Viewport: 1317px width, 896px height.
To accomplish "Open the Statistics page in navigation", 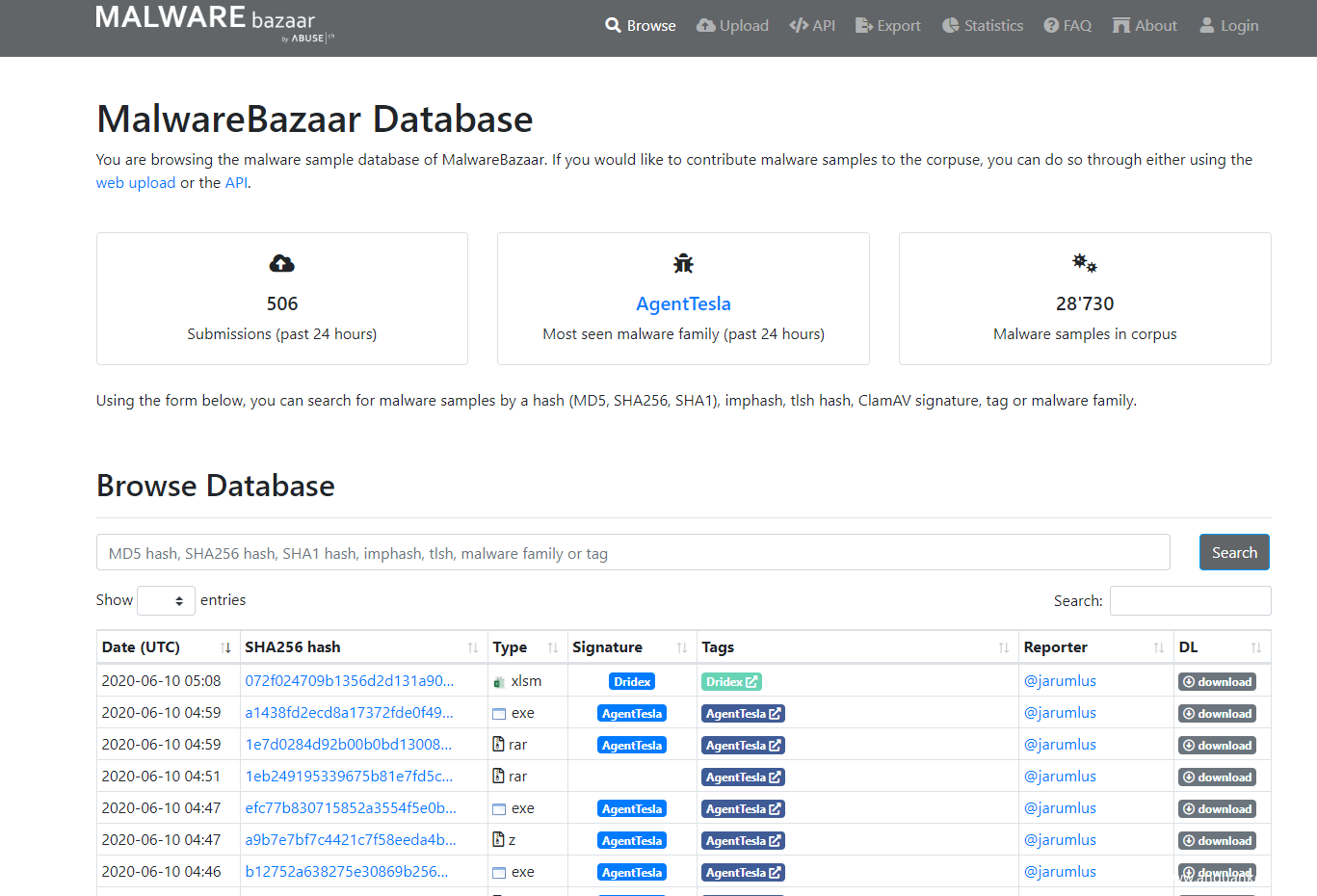I will coord(983,26).
